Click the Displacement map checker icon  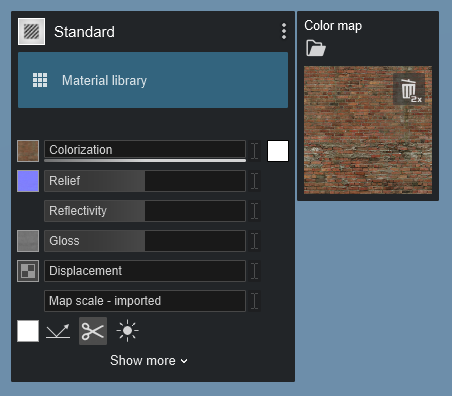point(28,271)
